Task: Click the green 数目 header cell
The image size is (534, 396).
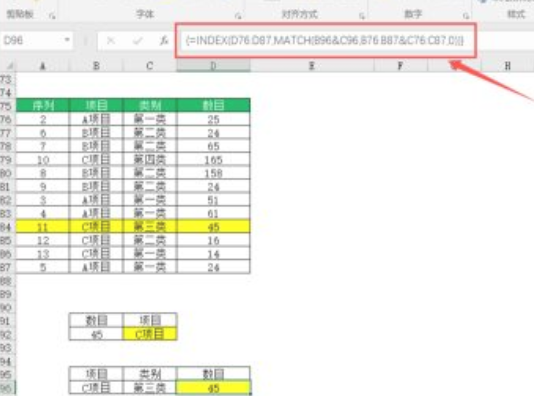Action: coord(214,105)
